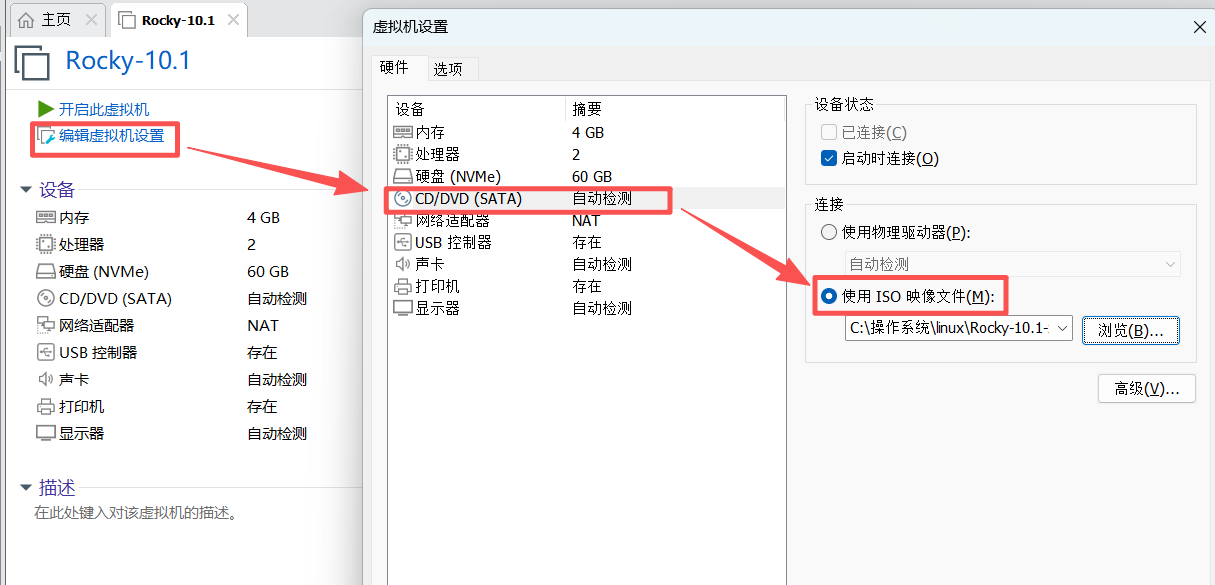The height and width of the screenshot is (585, 1215).
Task: Open the 自动检测 physical drive dropdown
Action: 1012,264
